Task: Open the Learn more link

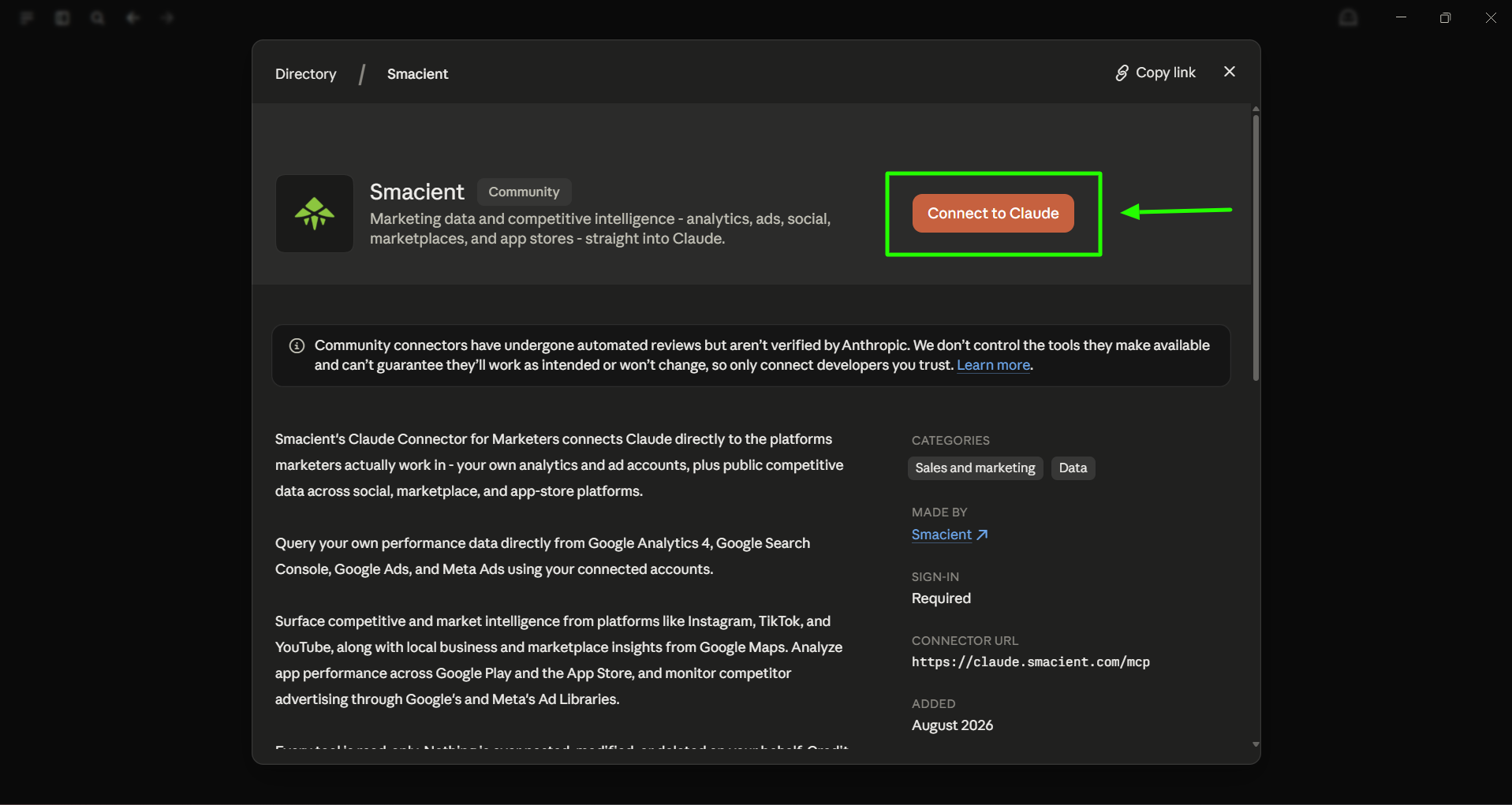Action: point(994,365)
